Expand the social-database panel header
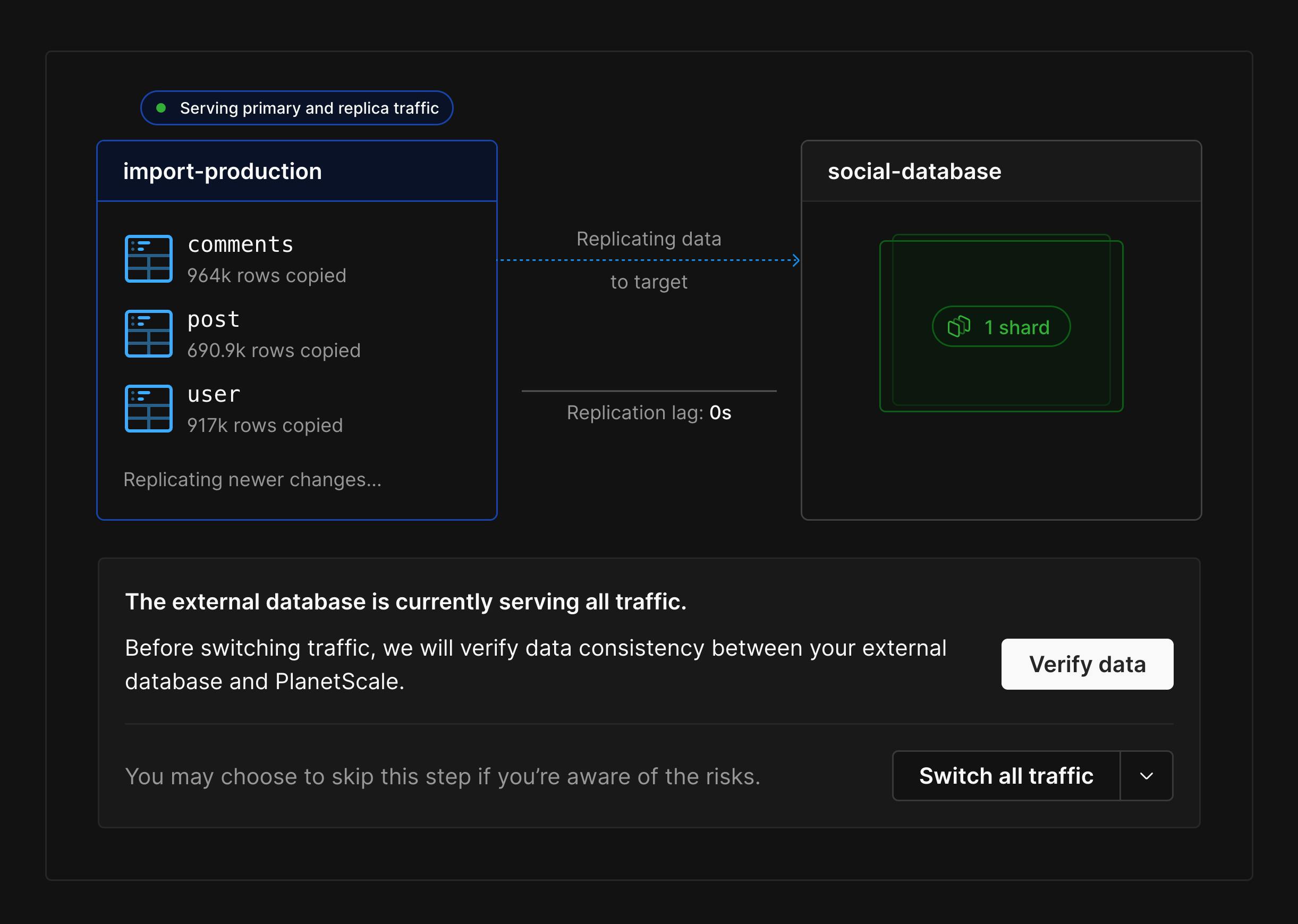1298x924 pixels. pyautogui.click(x=914, y=171)
